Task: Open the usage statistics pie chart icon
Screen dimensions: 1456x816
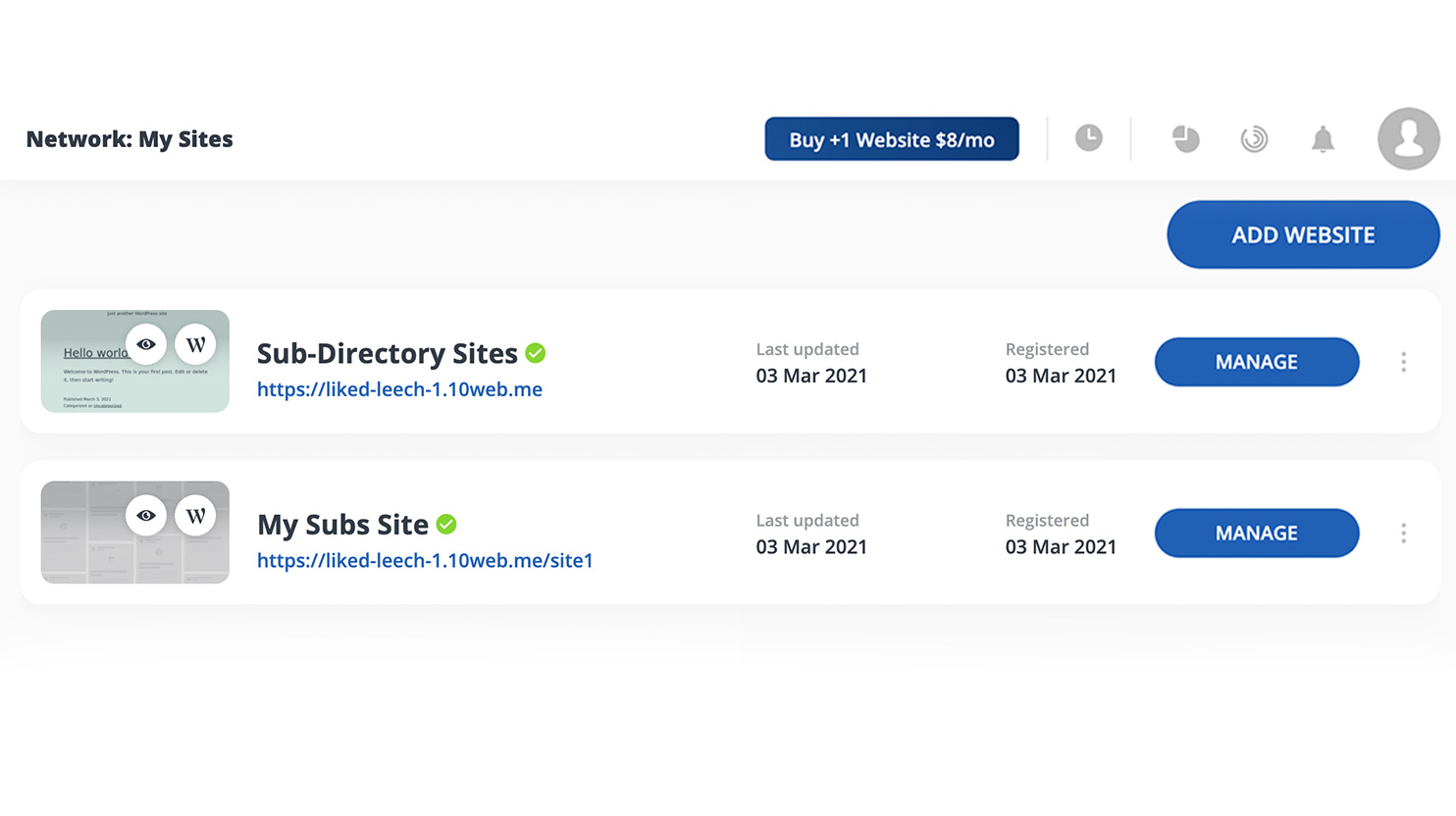Action: pos(1185,138)
